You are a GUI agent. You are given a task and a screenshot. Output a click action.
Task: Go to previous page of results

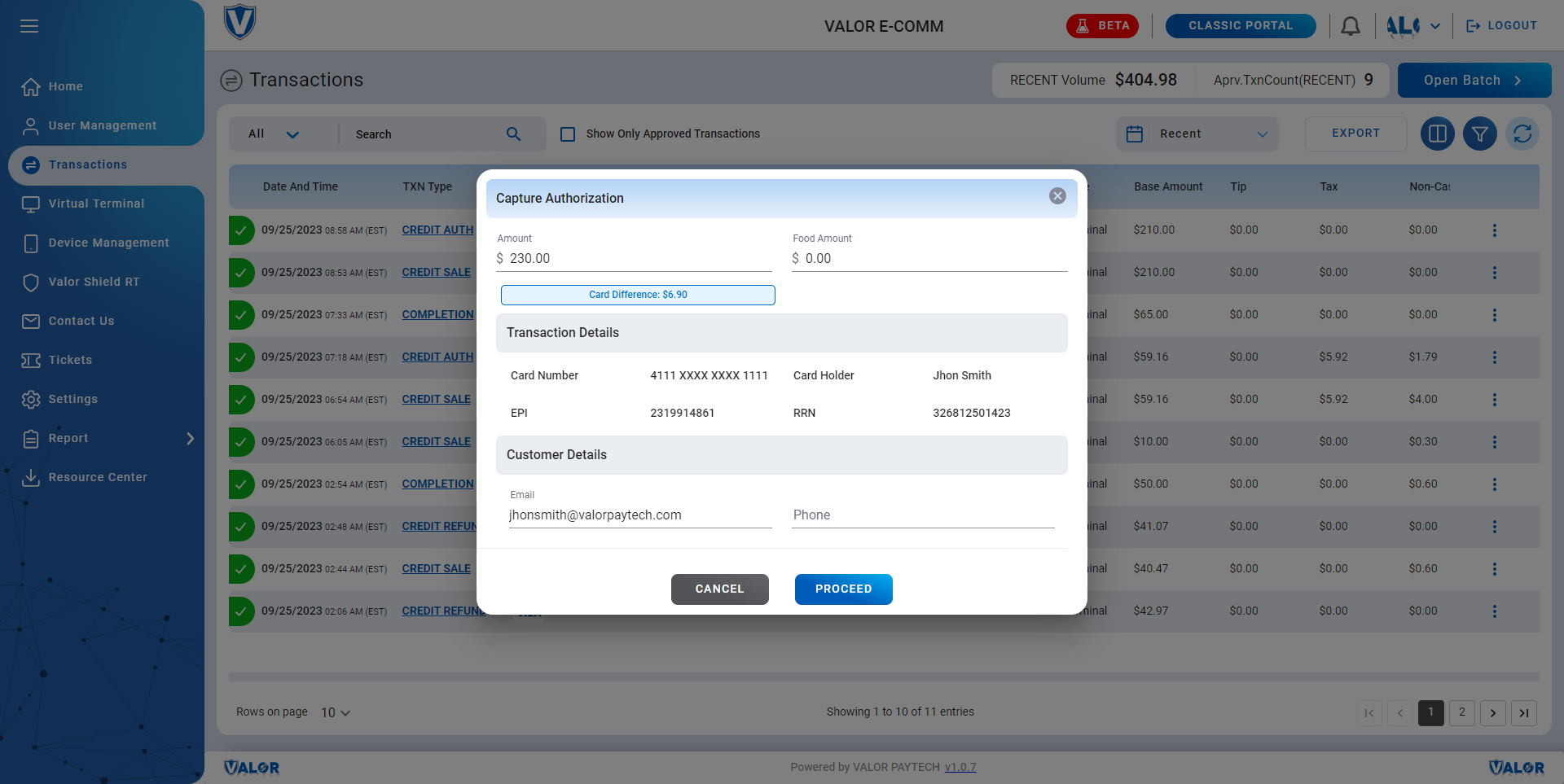(x=1400, y=713)
